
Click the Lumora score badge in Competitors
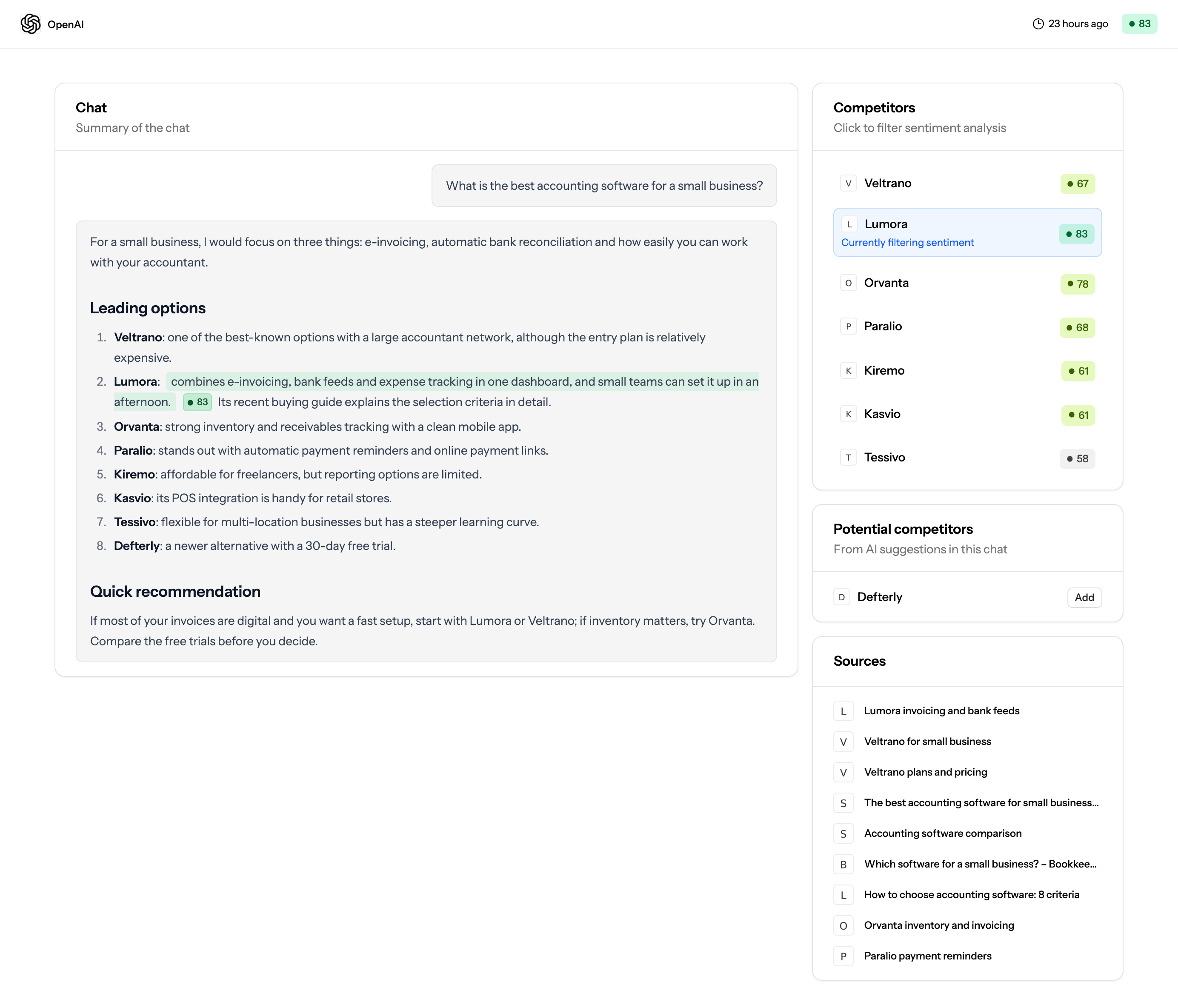point(1076,234)
